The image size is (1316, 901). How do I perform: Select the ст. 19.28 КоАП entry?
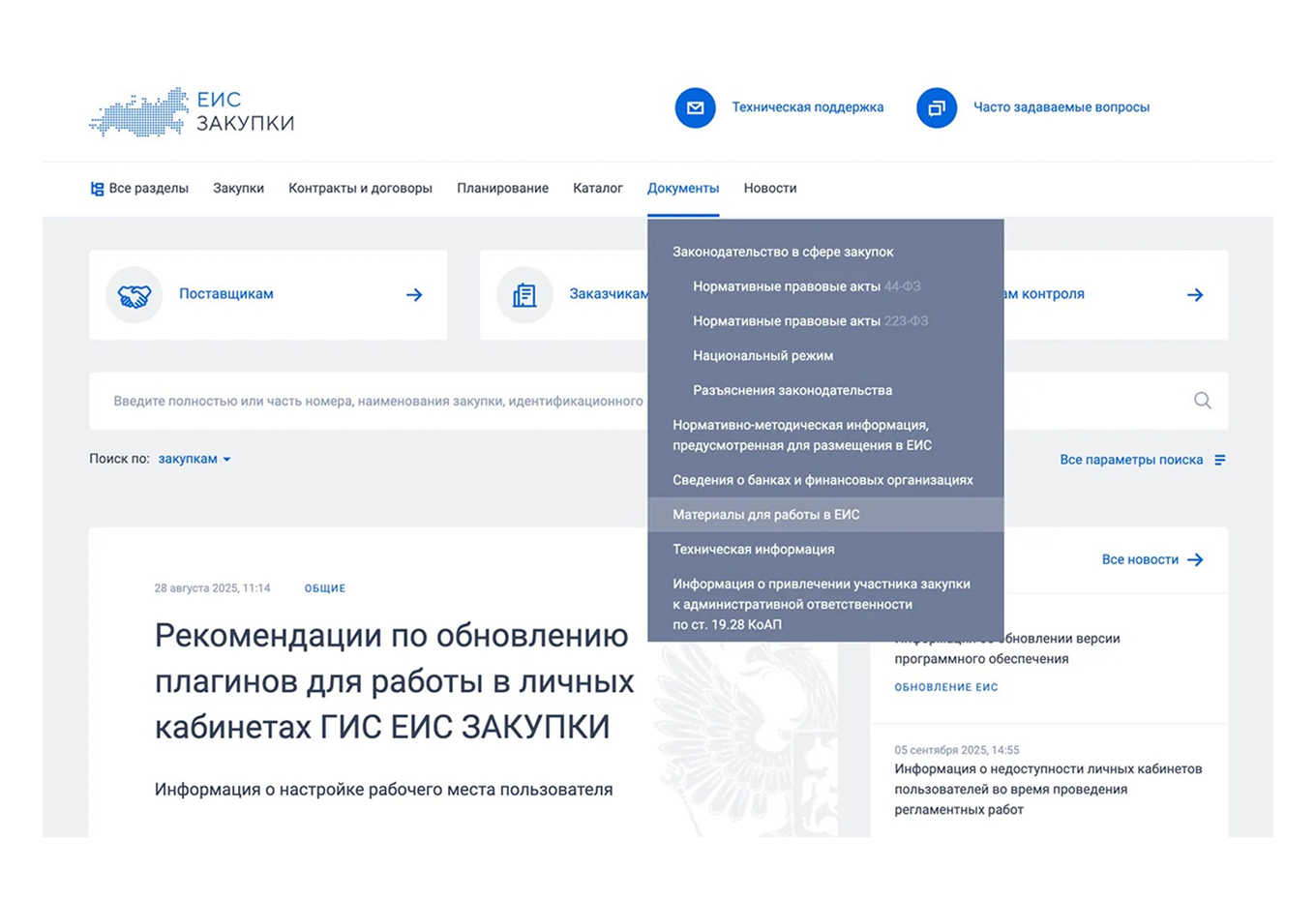pos(825,604)
